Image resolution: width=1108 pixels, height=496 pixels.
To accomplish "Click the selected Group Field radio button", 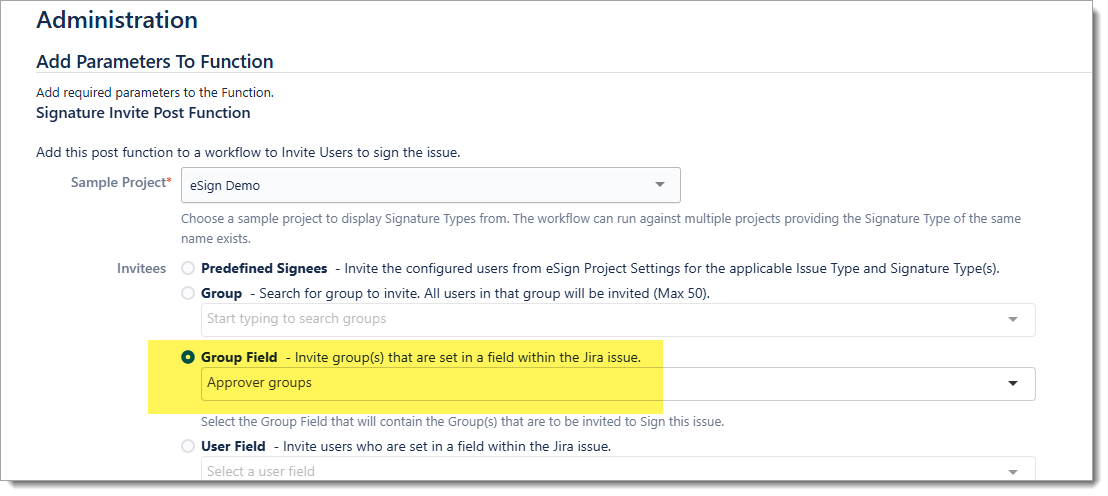I will 188,358.
